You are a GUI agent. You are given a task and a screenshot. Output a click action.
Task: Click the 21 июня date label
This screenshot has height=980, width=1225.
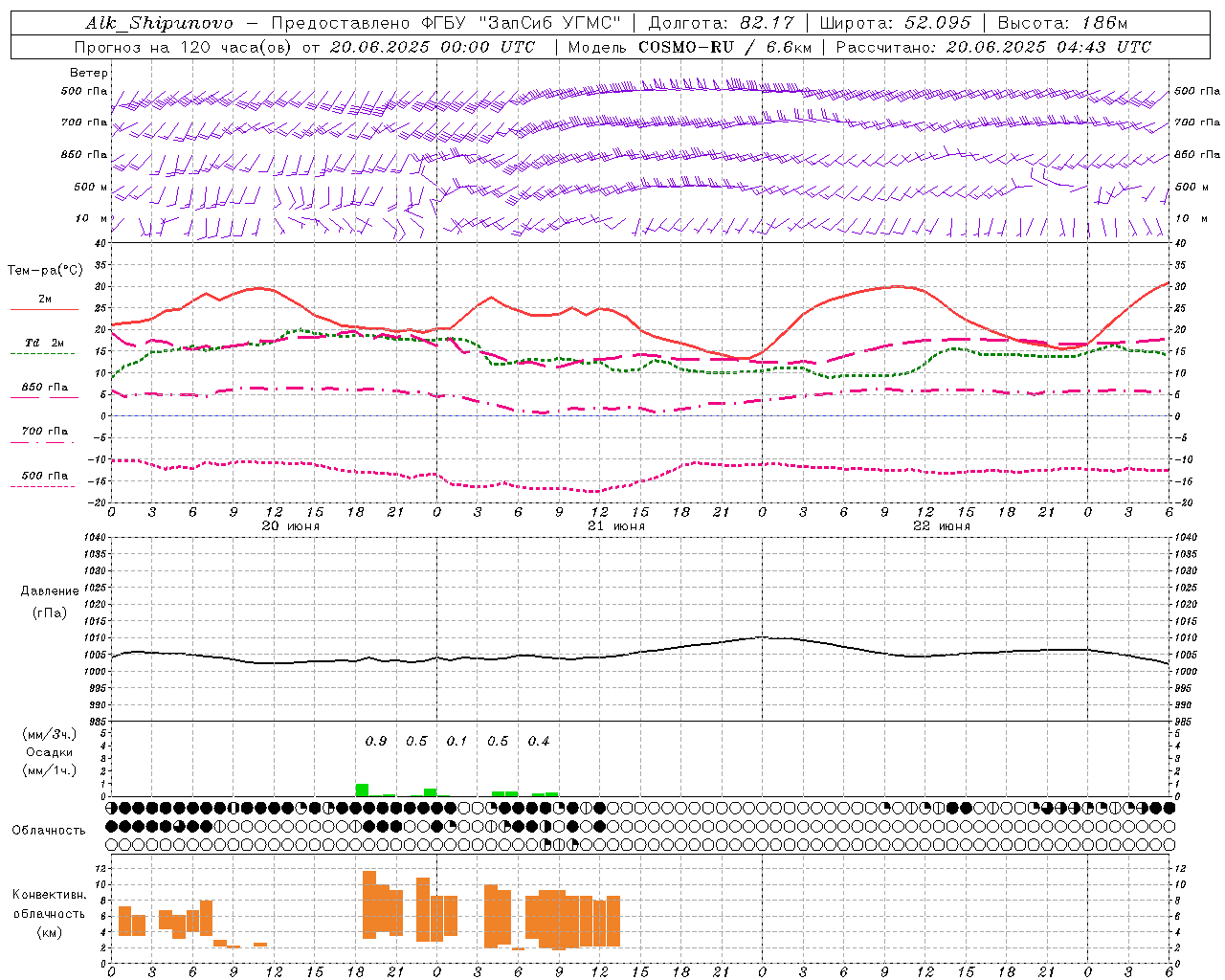(x=616, y=526)
